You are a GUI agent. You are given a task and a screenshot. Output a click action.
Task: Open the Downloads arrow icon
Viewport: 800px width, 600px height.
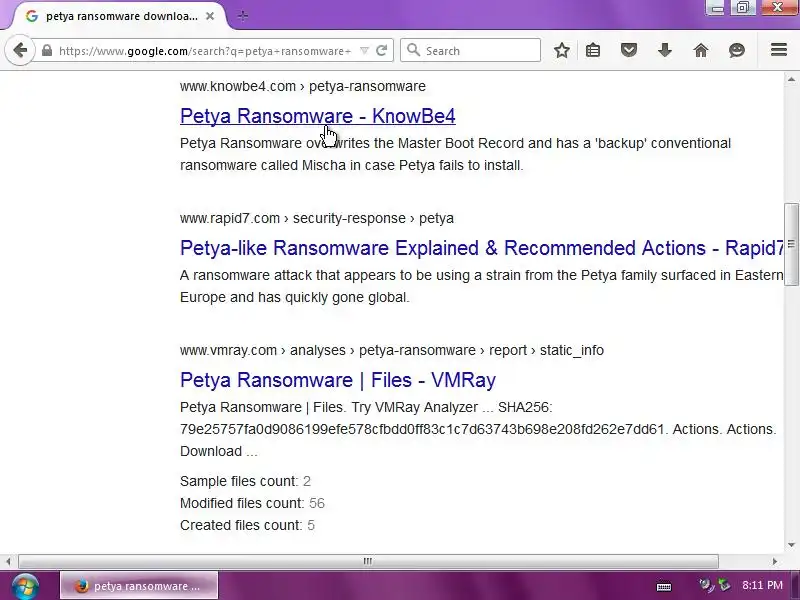pyautogui.click(x=665, y=50)
